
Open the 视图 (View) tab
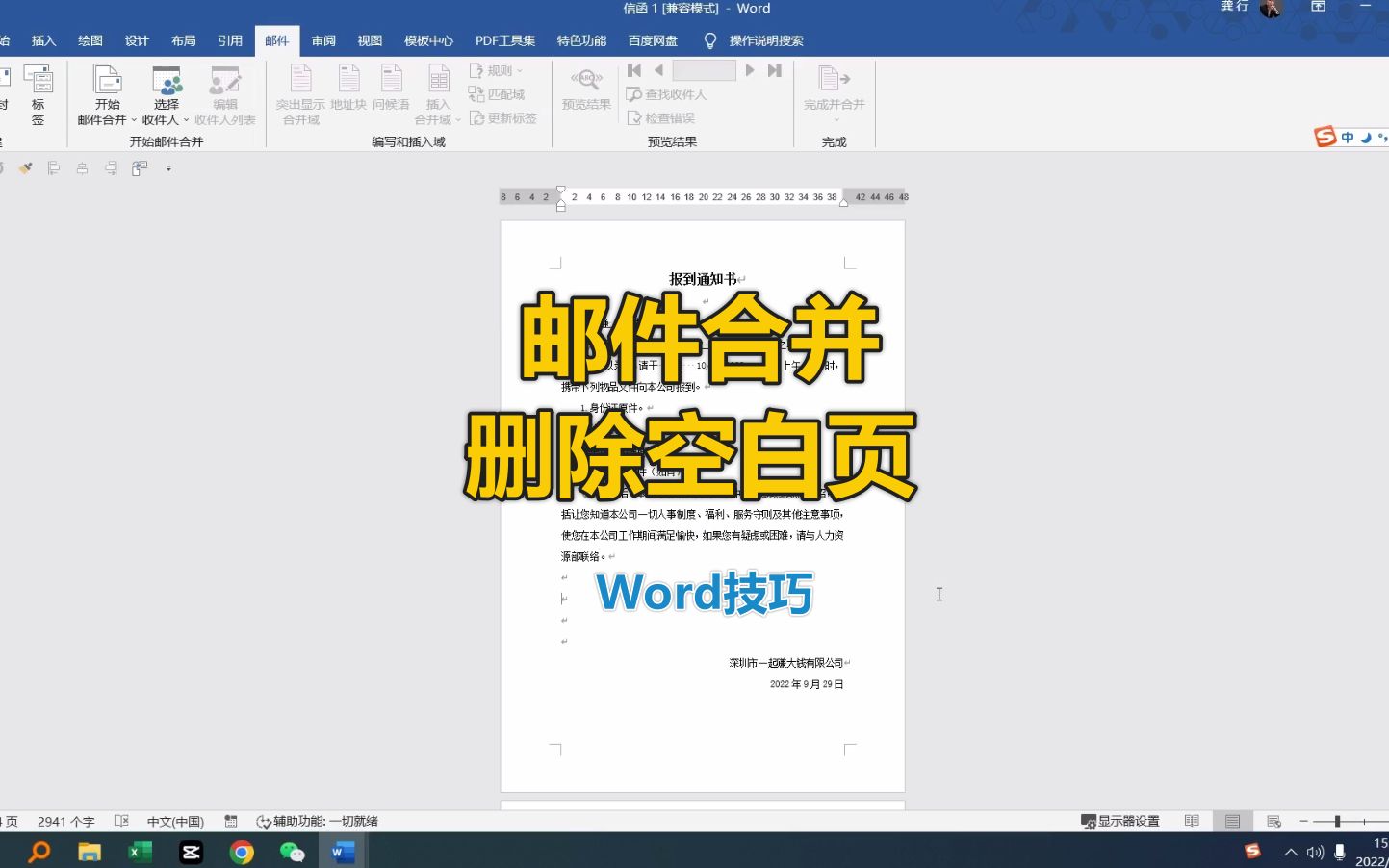pyautogui.click(x=370, y=40)
